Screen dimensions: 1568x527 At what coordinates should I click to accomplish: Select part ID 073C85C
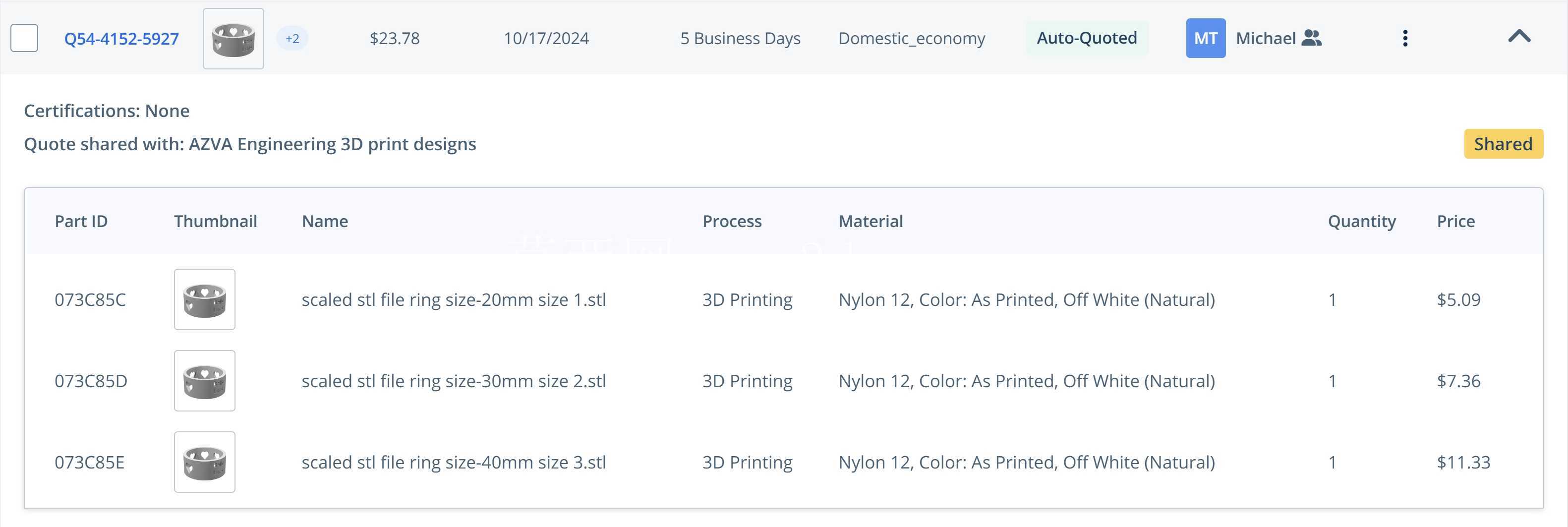[90, 299]
